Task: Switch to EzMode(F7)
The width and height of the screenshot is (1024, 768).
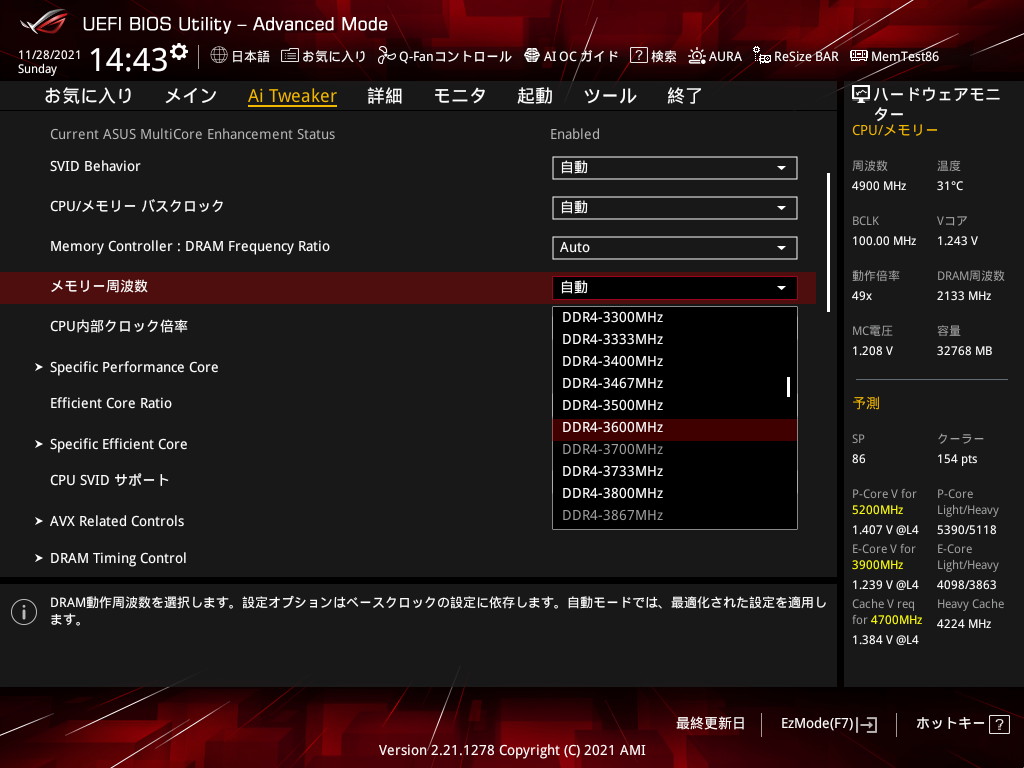Action: [829, 724]
